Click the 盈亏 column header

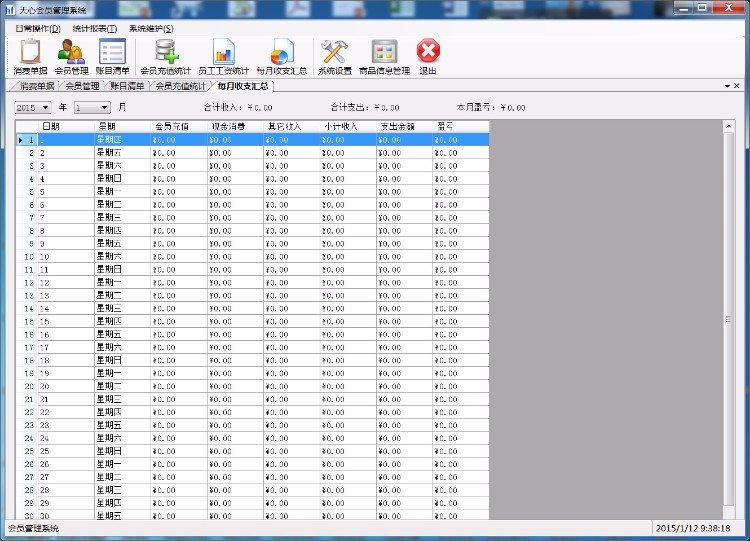tap(461, 126)
